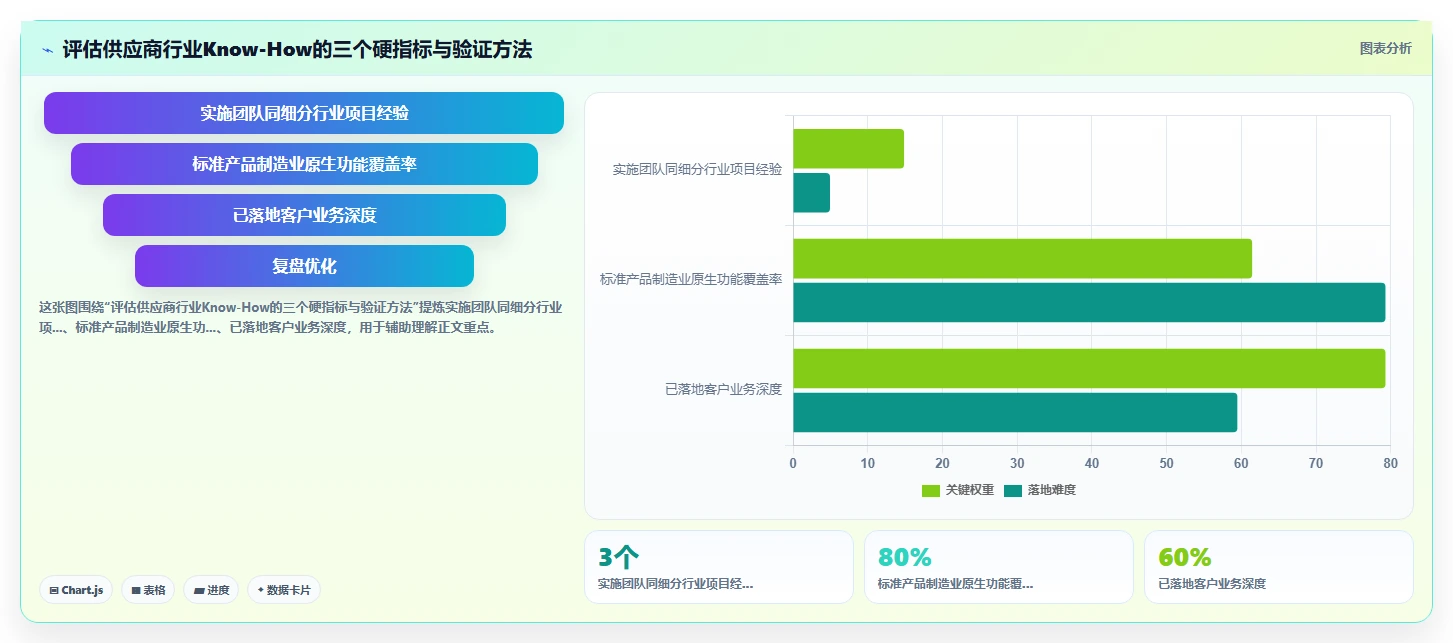Click the lightning icon beside the title
Screen dimensions: 1453x643
pos(47,49)
